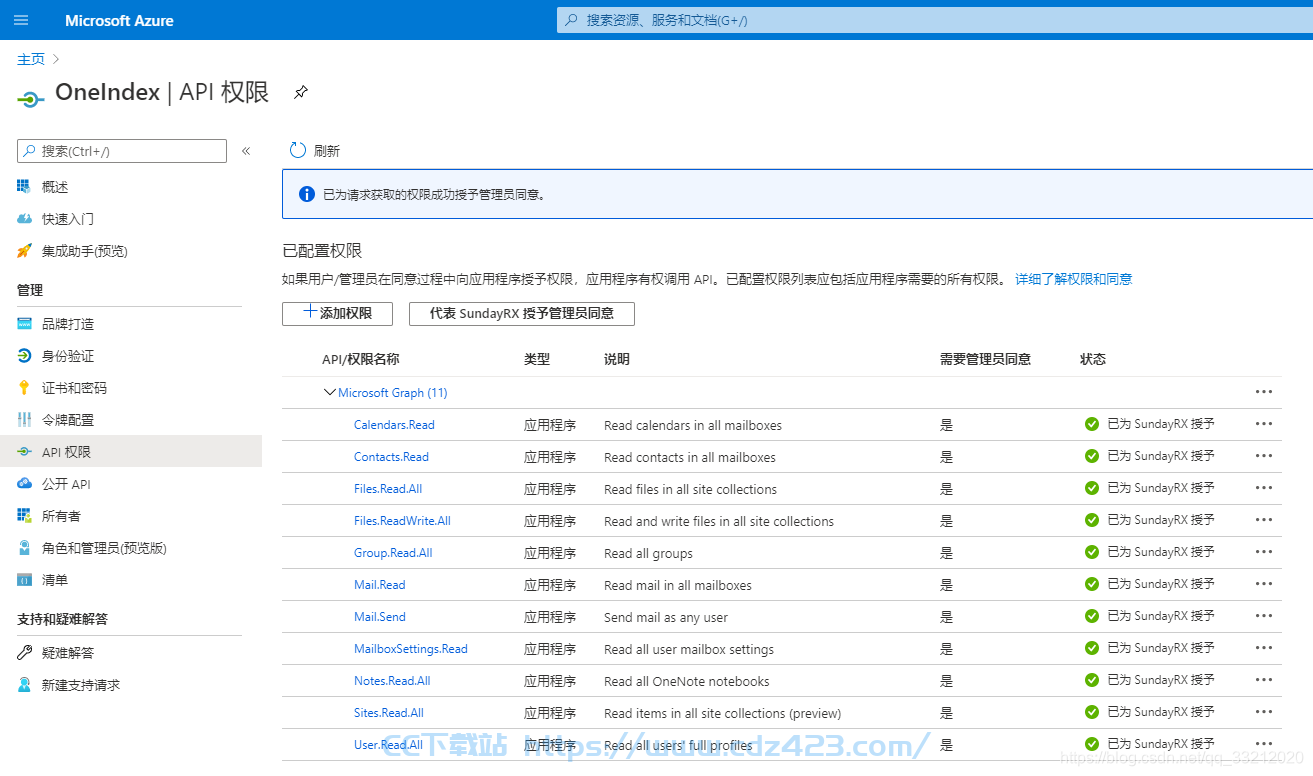
Task: Open the 清单 menu item
Action: coord(55,580)
